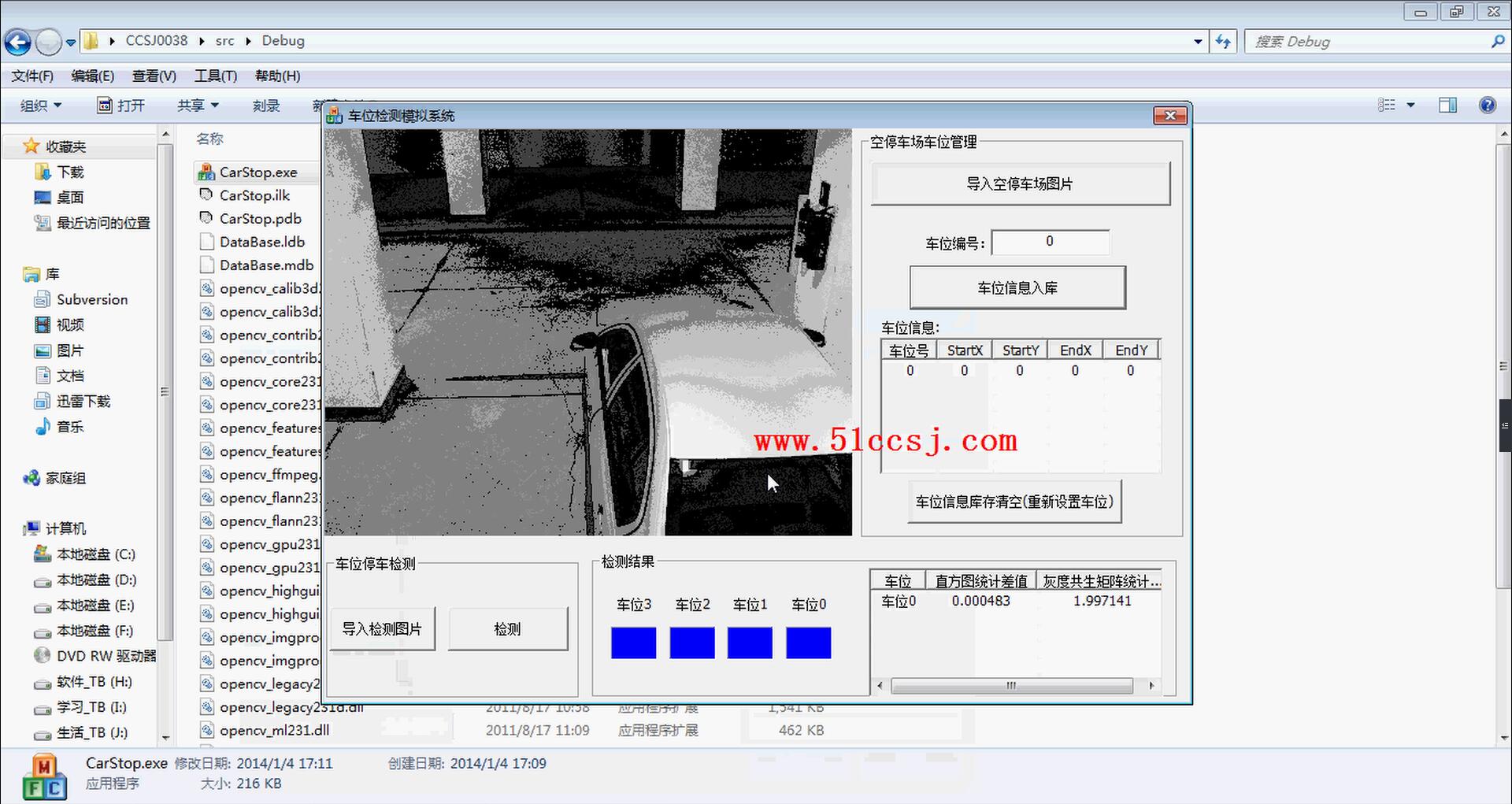Select the DataBase.mdb file
Screen dimensions: 1512x804
point(266,265)
